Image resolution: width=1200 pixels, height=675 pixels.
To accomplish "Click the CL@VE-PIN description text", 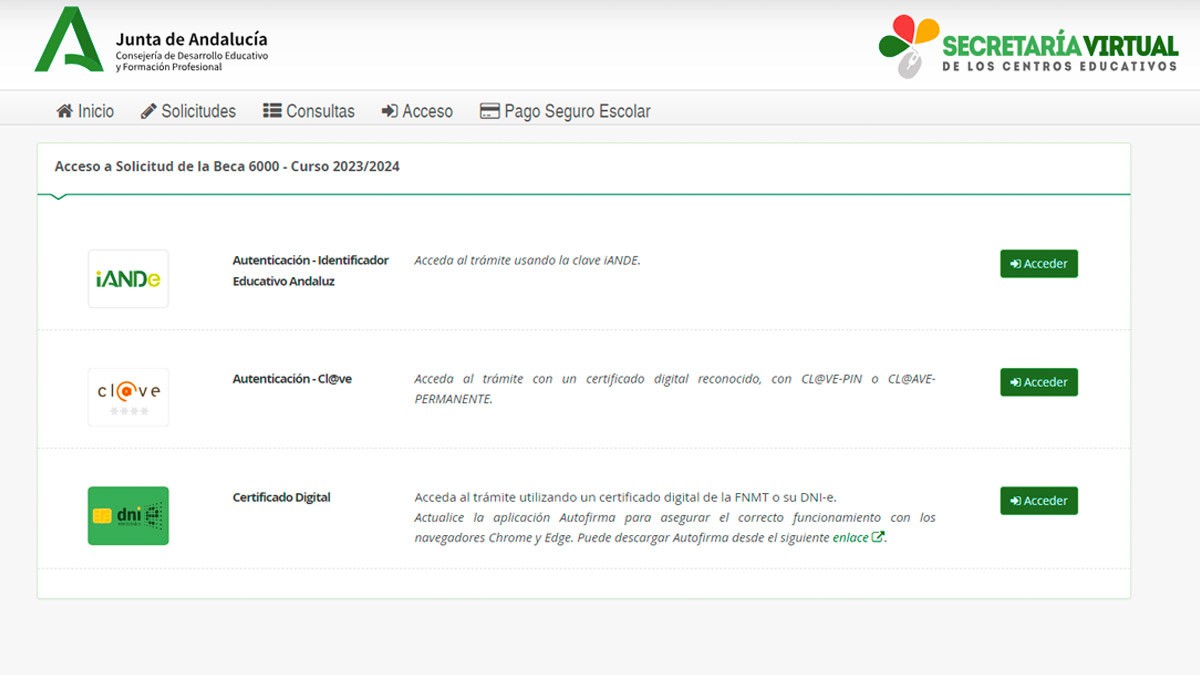I will (x=674, y=389).
